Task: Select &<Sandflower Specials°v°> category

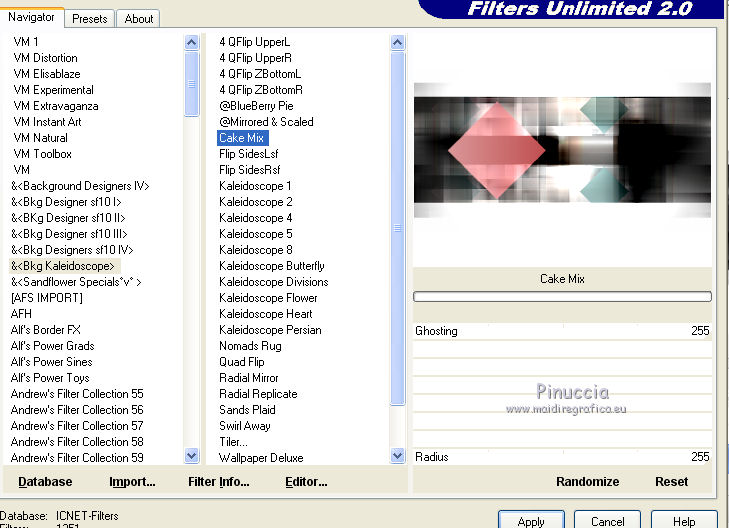Action: point(76,282)
